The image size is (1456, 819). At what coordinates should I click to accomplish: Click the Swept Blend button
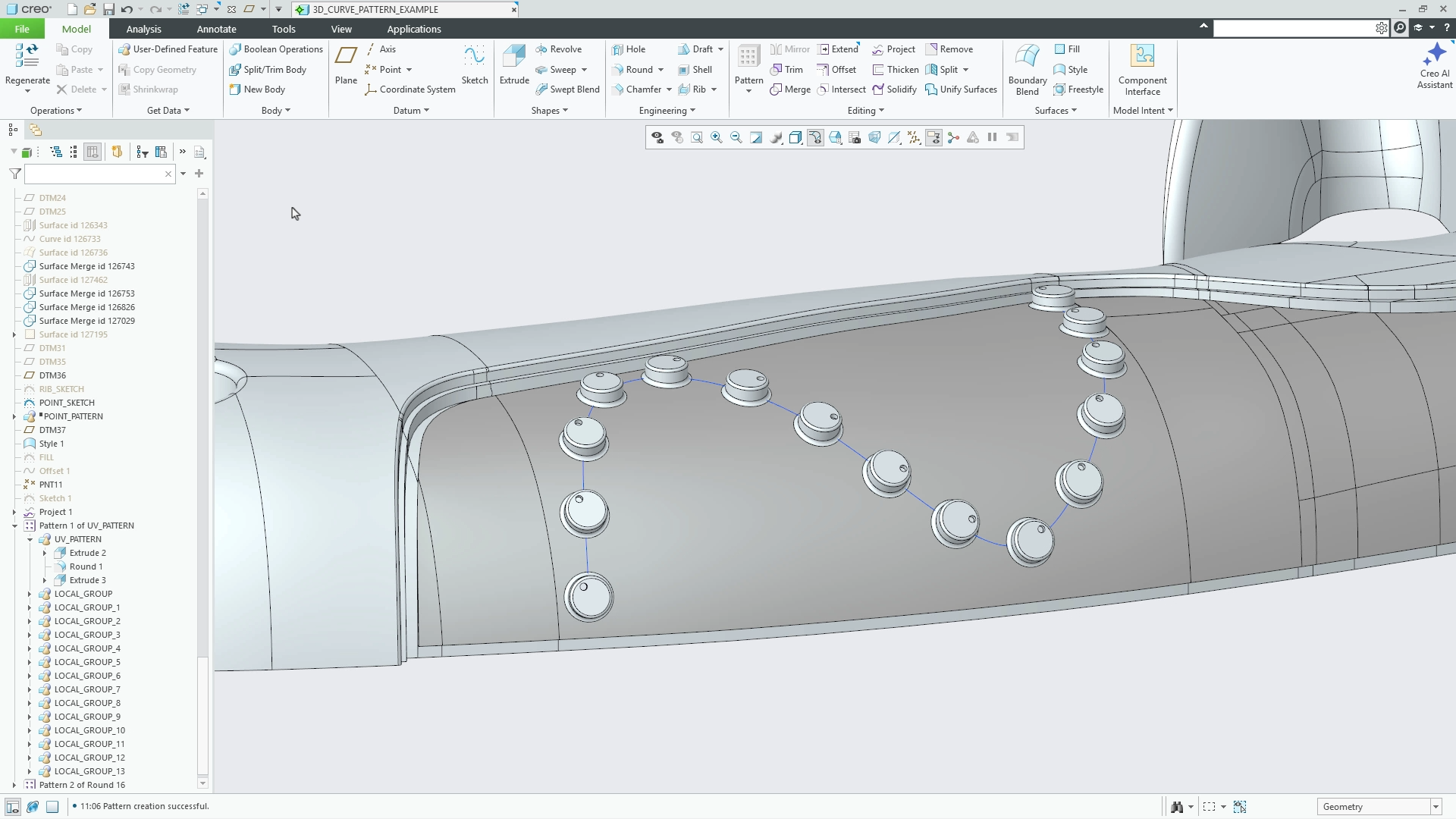click(x=567, y=89)
